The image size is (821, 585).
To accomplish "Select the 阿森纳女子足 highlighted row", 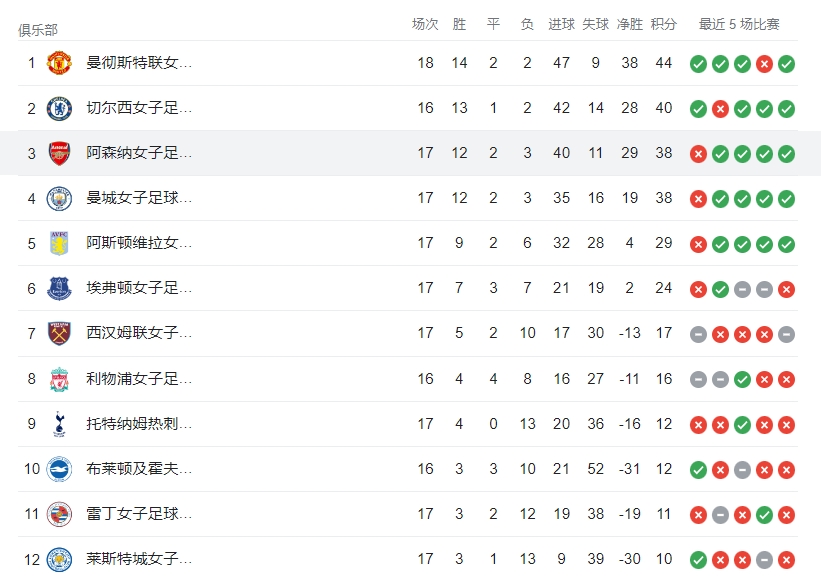I will point(410,153).
